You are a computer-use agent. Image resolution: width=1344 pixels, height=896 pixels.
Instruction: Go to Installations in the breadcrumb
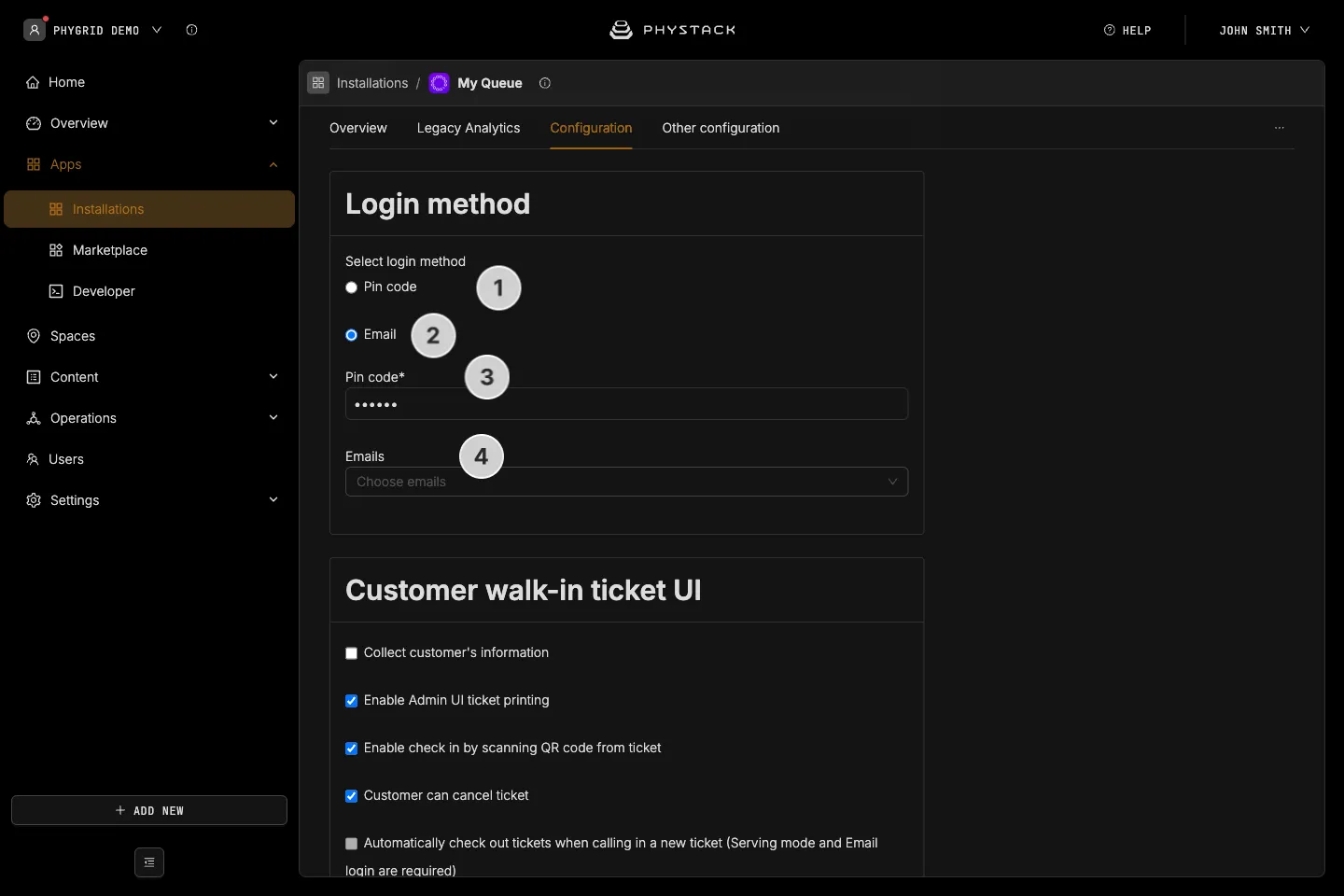372,83
